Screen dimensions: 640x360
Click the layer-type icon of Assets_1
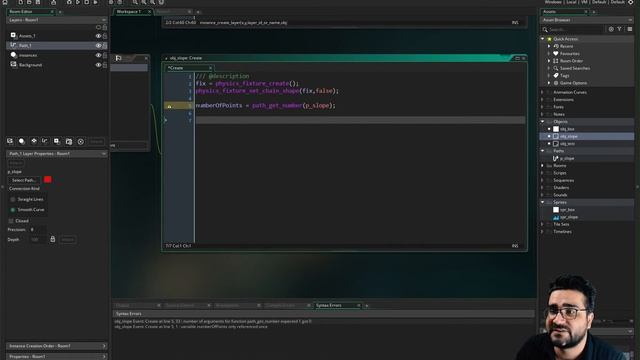pyautogui.click(x=13, y=36)
